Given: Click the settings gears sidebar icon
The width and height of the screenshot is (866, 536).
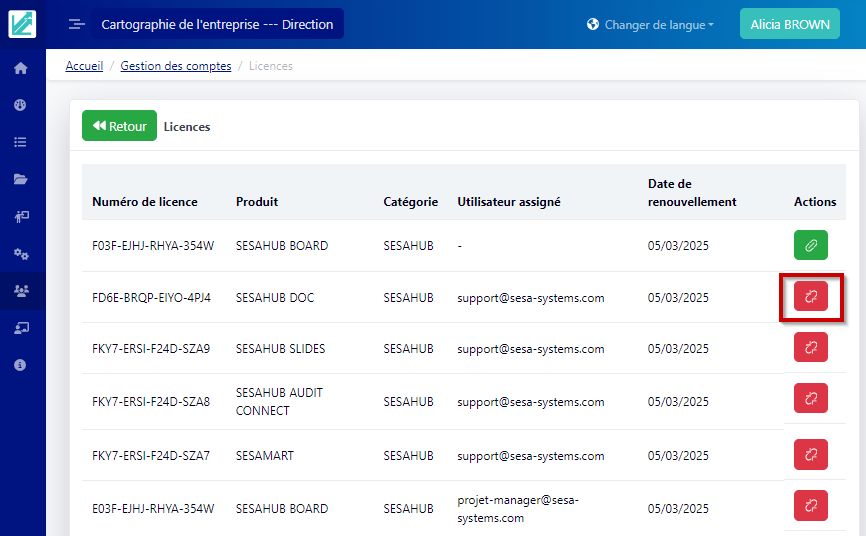Looking at the screenshot, I should click(x=20, y=253).
